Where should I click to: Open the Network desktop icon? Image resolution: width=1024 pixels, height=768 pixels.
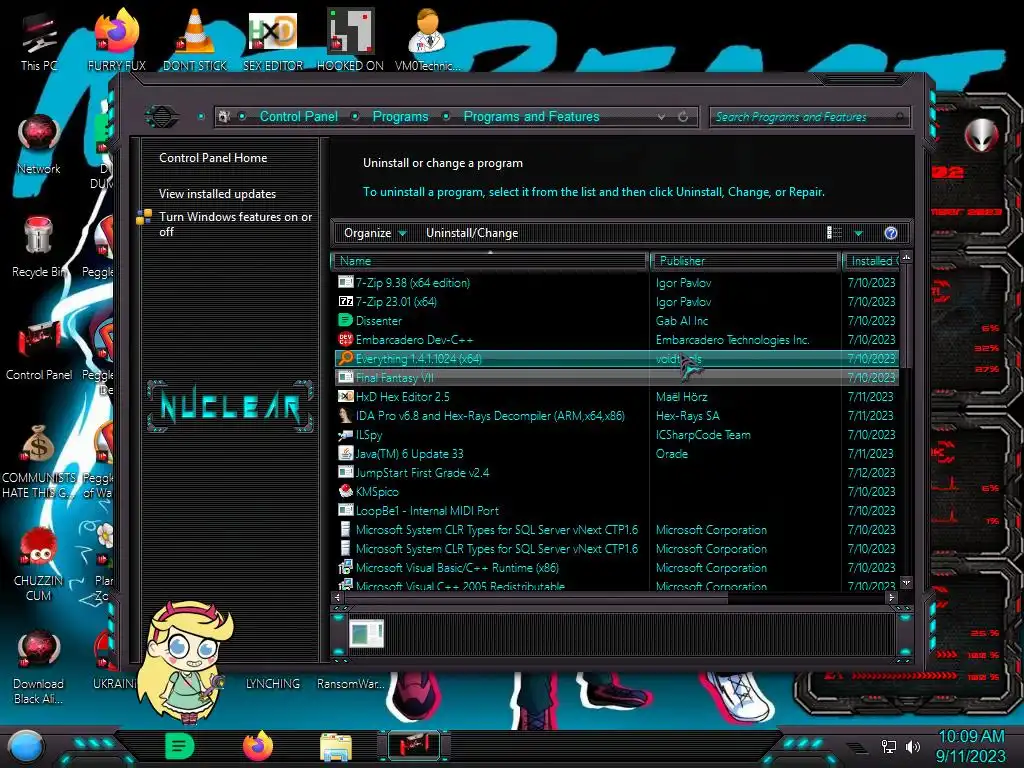(x=39, y=144)
